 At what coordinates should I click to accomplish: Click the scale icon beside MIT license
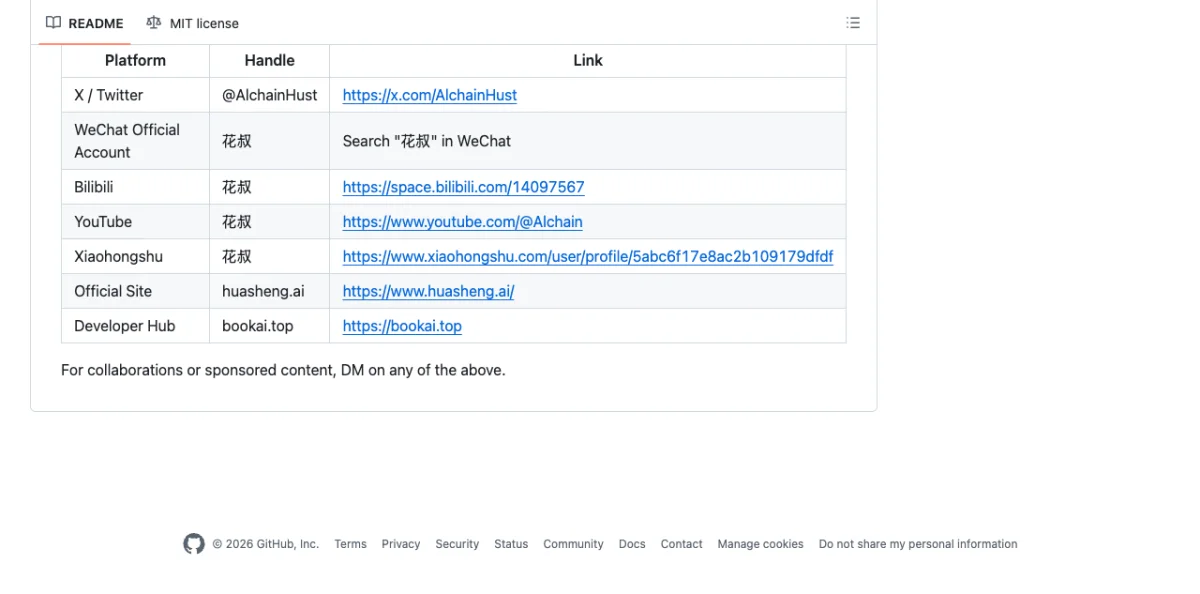(x=153, y=23)
